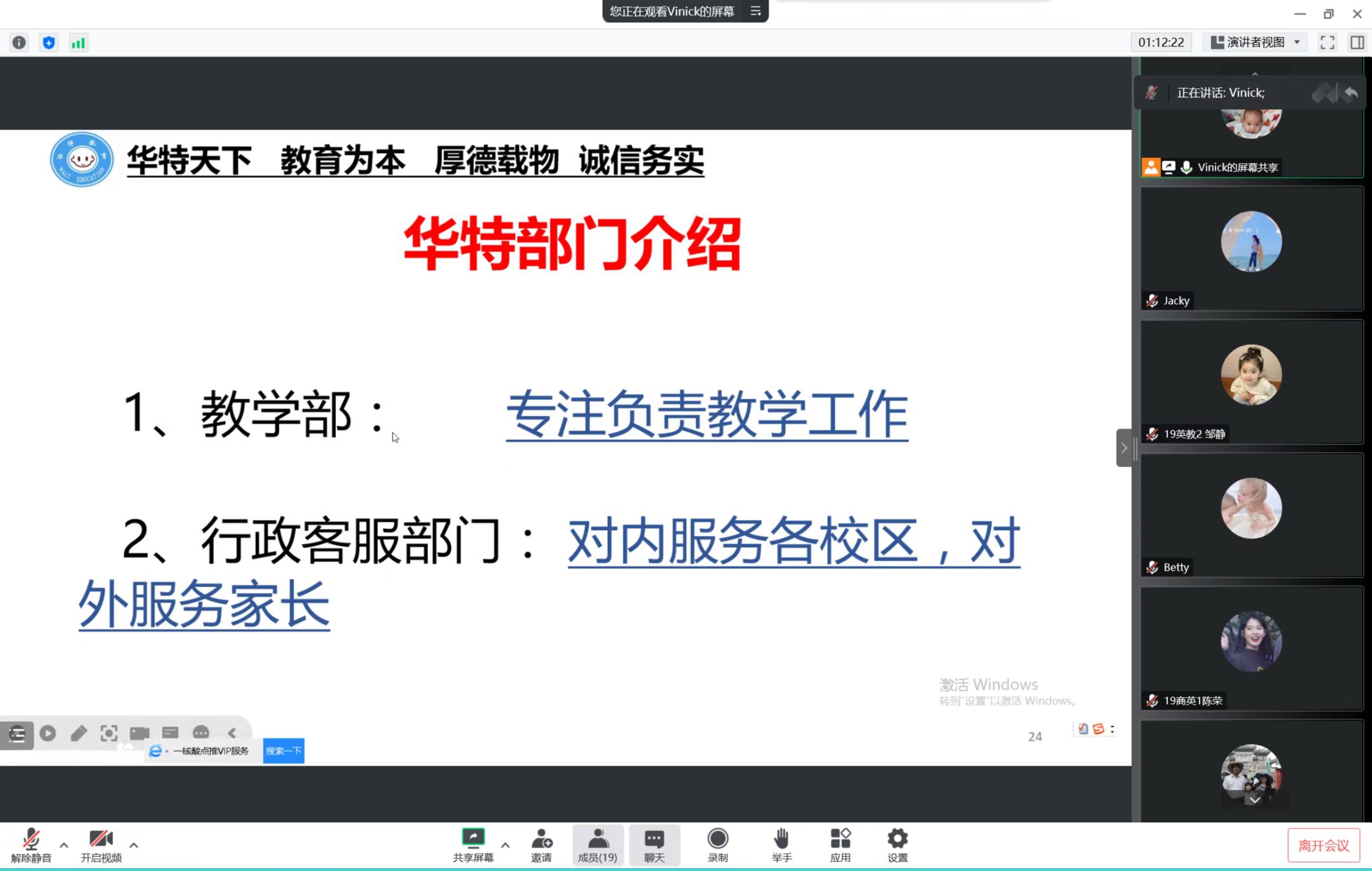The height and width of the screenshot is (871, 1372).
Task: Open the members 成员(19) panel
Action: [597, 845]
